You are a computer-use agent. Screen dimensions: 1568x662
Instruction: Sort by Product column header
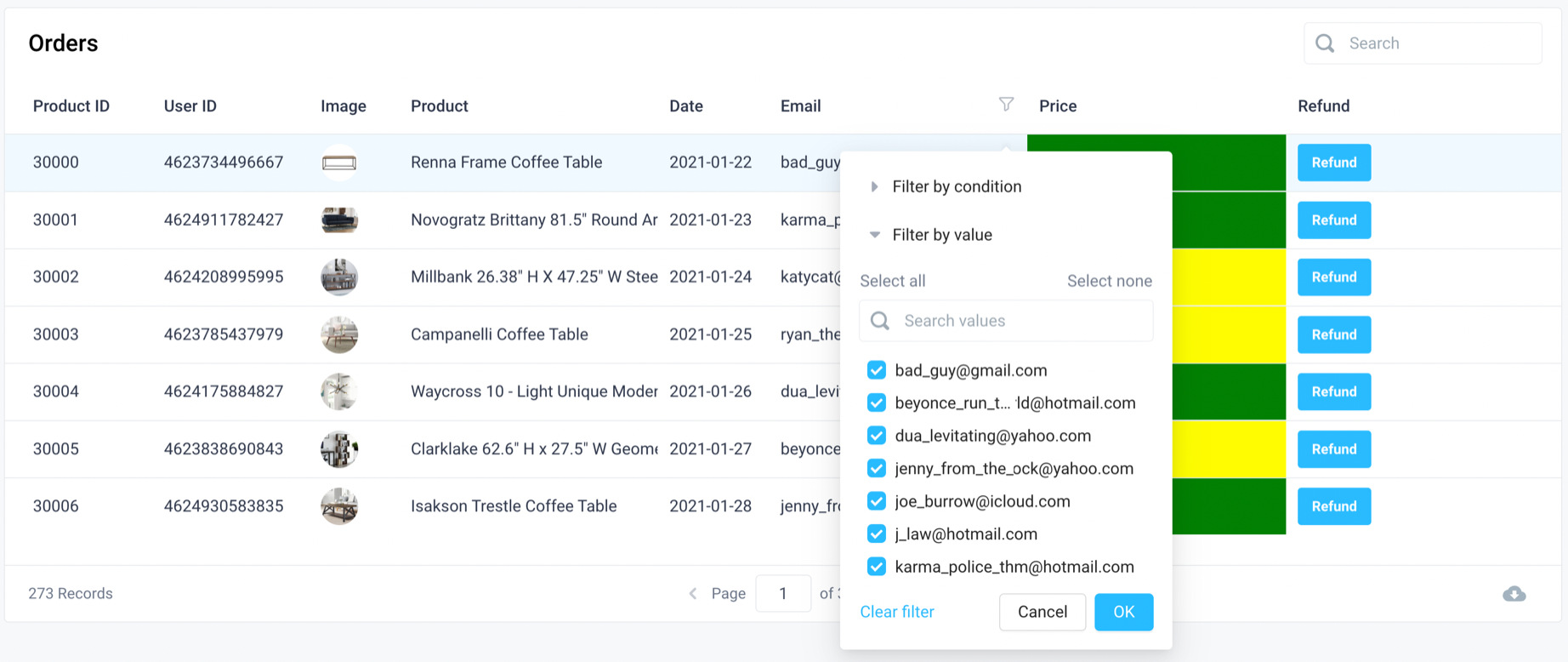coord(440,106)
